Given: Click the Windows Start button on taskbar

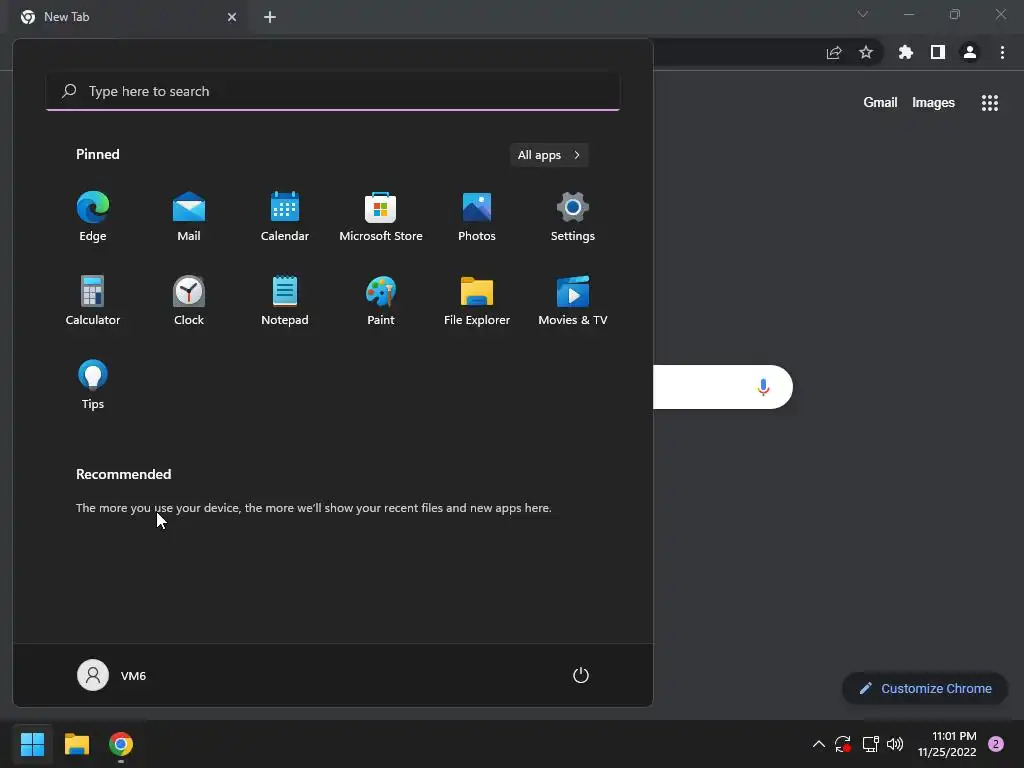Looking at the screenshot, I should click(x=32, y=744).
